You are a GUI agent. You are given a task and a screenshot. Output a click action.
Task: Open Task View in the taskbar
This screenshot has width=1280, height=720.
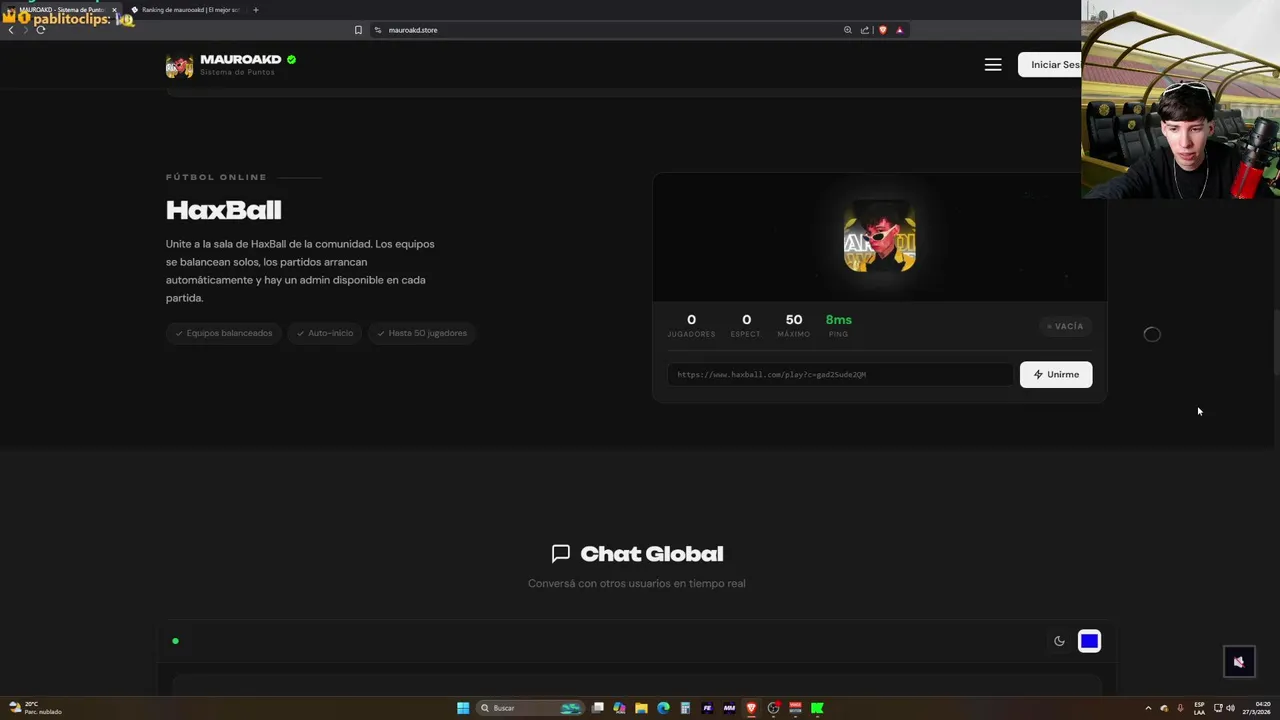(x=597, y=708)
